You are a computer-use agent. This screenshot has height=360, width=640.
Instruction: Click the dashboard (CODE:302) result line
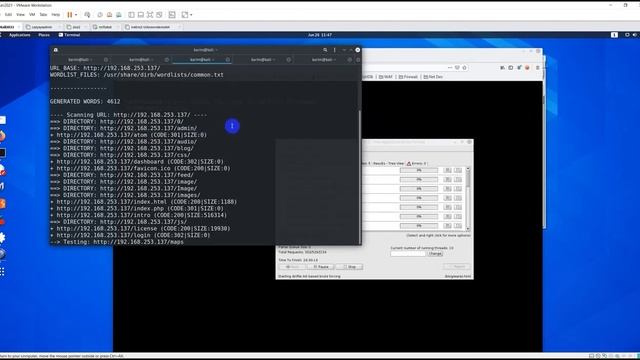coord(137,162)
